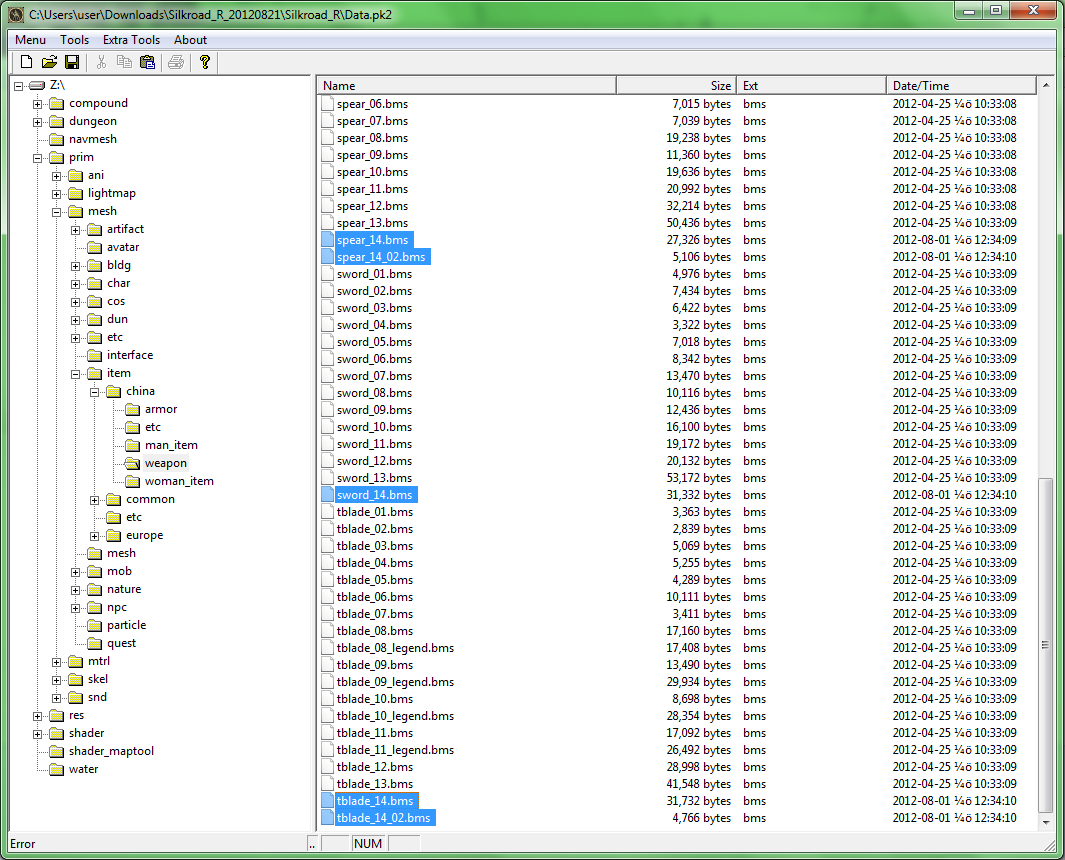The width and height of the screenshot is (1065, 860).
Task: Click the New file toolbar icon
Action: (26, 62)
